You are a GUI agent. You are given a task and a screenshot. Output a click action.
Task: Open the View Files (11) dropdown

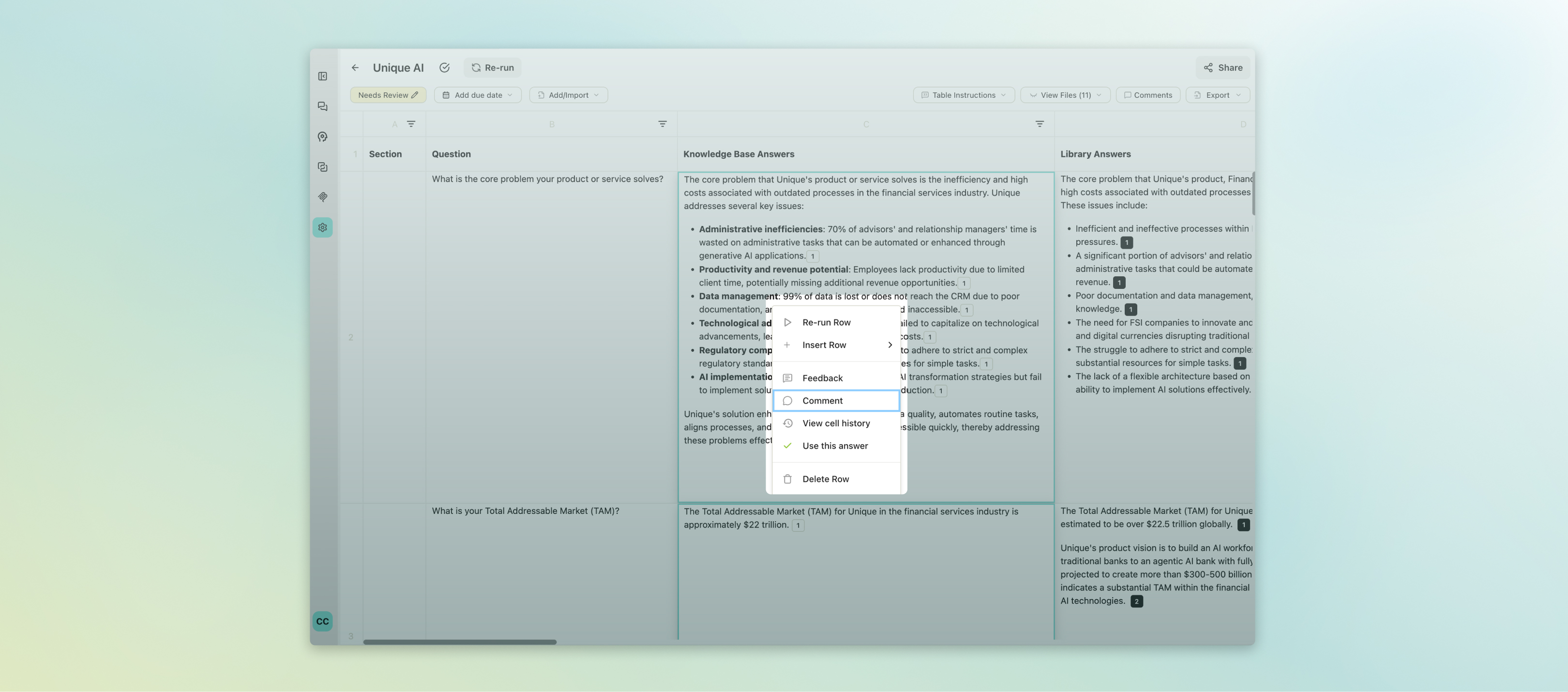coord(1065,95)
